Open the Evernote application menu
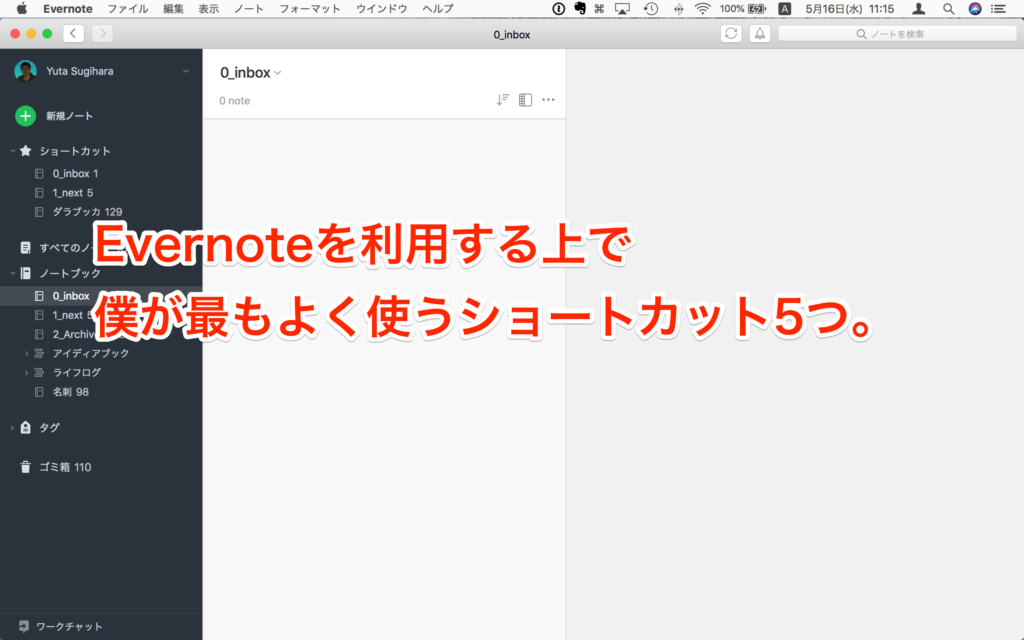The image size is (1024, 640). [68, 8]
